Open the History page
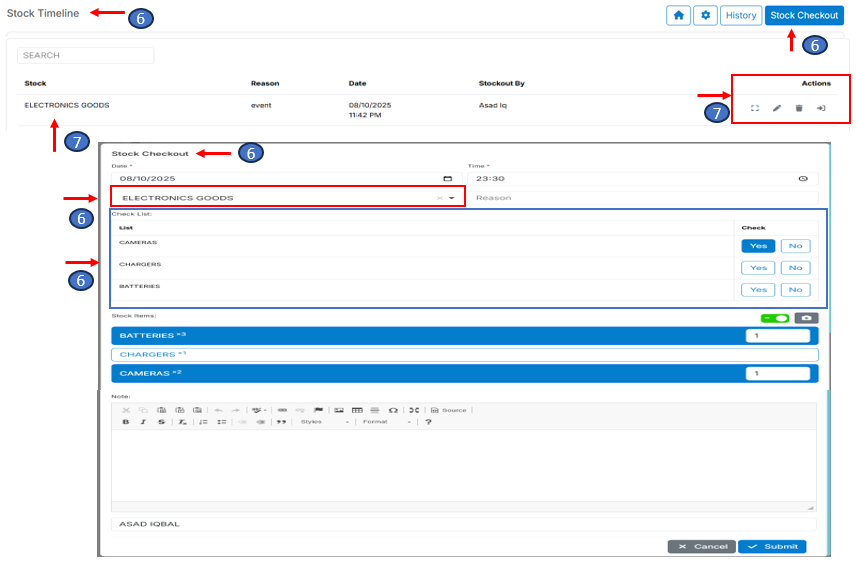The image size is (856, 563). [x=741, y=16]
